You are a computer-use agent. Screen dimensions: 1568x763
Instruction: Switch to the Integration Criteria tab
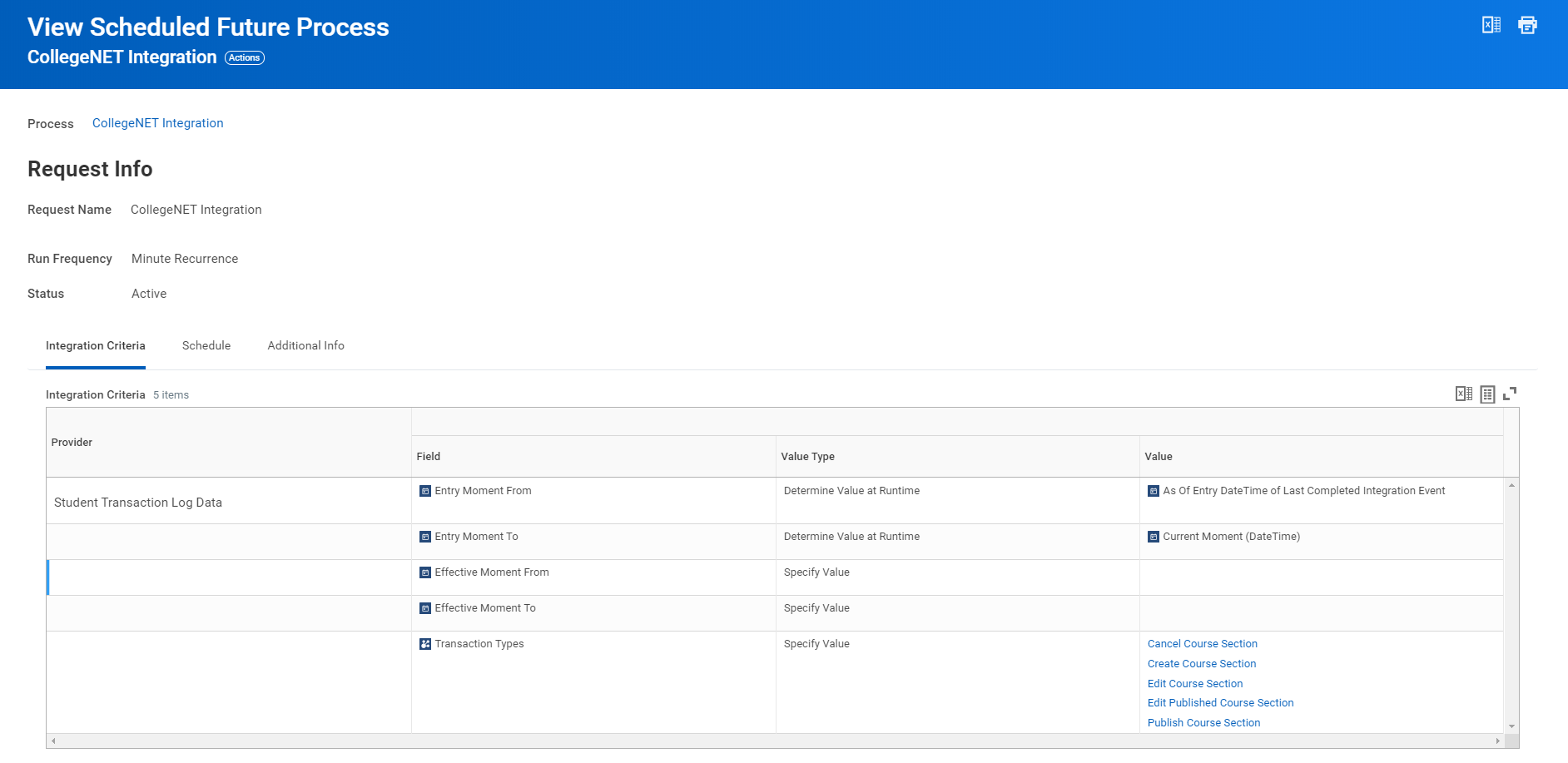[96, 346]
